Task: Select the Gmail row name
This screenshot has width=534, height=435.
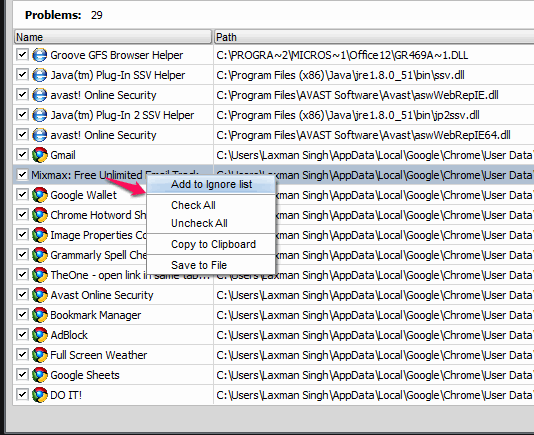Action: (x=63, y=155)
